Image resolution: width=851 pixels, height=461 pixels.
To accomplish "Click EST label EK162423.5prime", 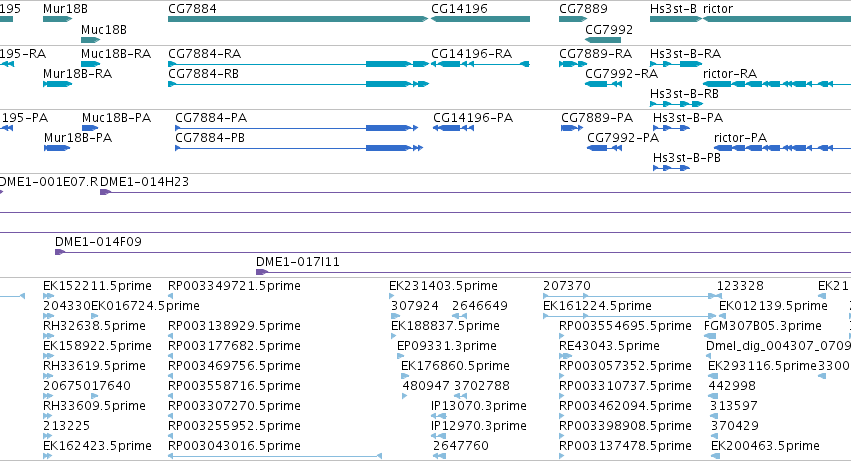I will 97,446.
